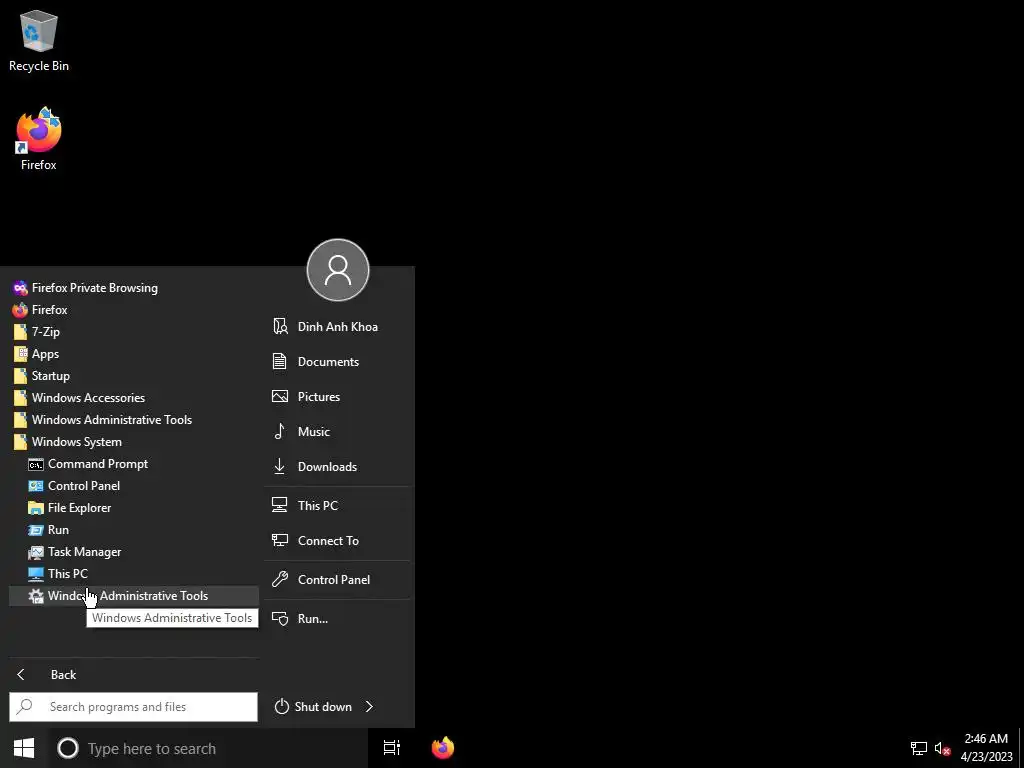The height and width of the screenshot is (768, 1024).
Task: Open This PC in the right pane
Action: pos(338,505)
